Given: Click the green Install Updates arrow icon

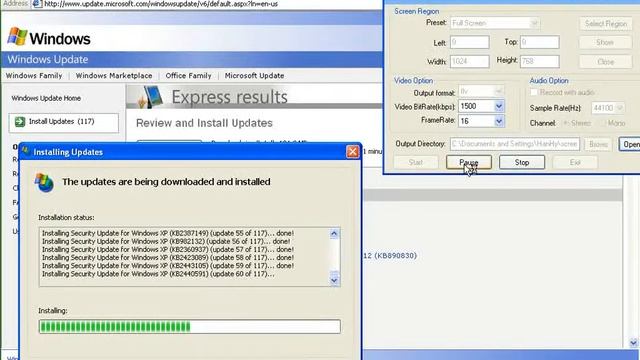Looking at the screenshot, I should 20,122.
